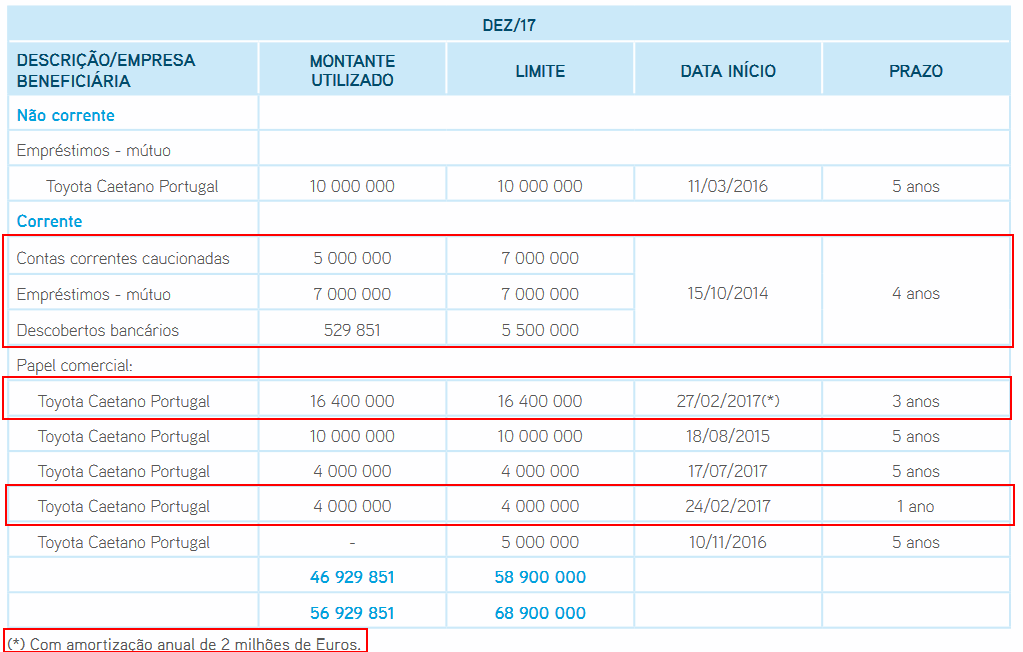Click the total limit 68 900 000
The height and width of the screenshot is (652, 1023).
coord(540,613)
